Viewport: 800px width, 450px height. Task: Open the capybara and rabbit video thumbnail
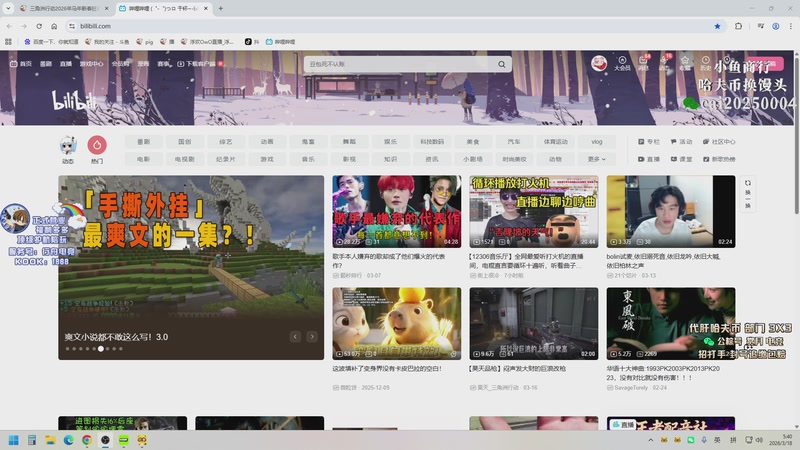396,323
